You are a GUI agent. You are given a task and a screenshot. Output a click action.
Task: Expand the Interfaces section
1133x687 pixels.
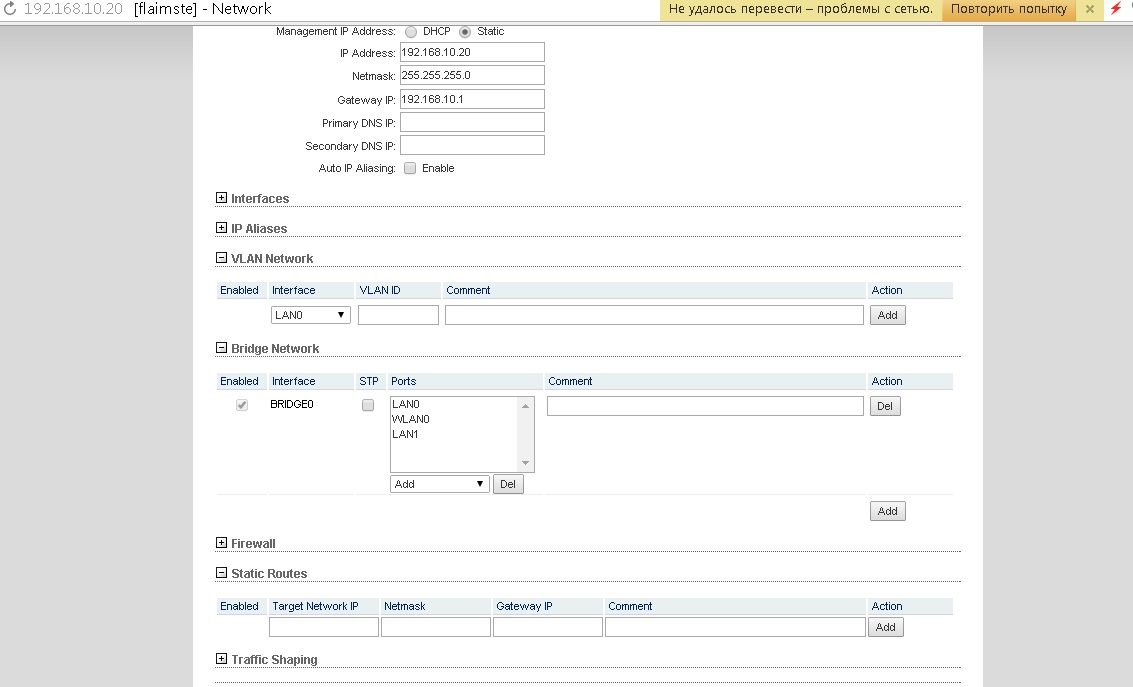222,198
